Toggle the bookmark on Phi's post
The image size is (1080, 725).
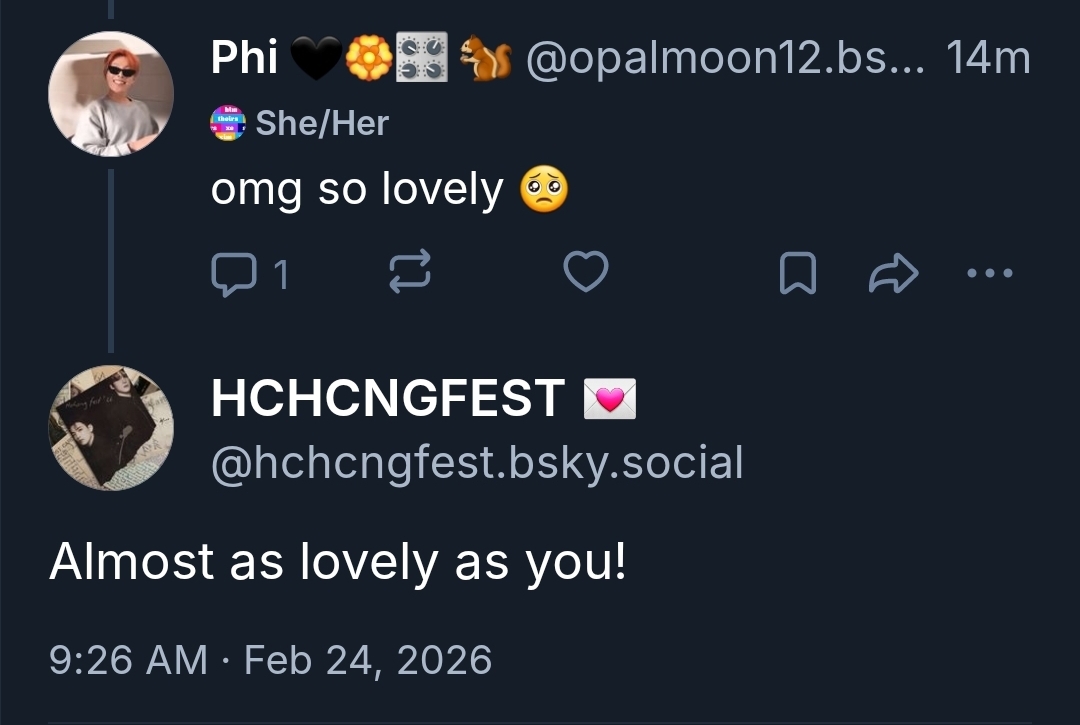click(x=797, y=273)
